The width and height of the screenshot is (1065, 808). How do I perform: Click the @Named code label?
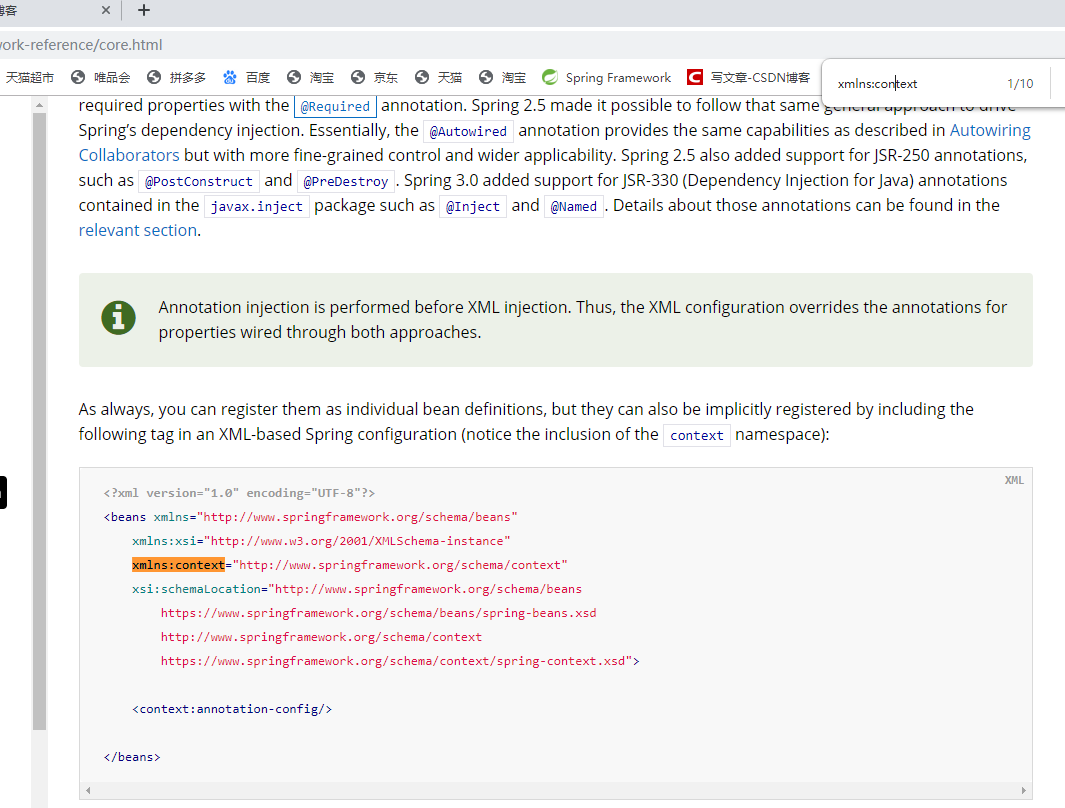click(x=574, y=206)
